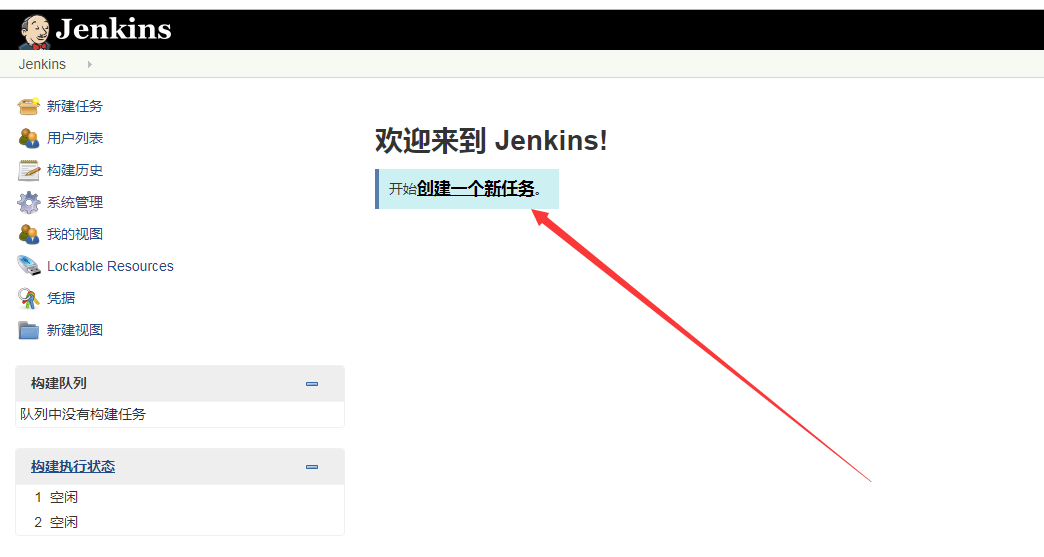Click the 用户列表 people icon
The height and width of the screenshot is (557, 1044).
tap(29, 138)
